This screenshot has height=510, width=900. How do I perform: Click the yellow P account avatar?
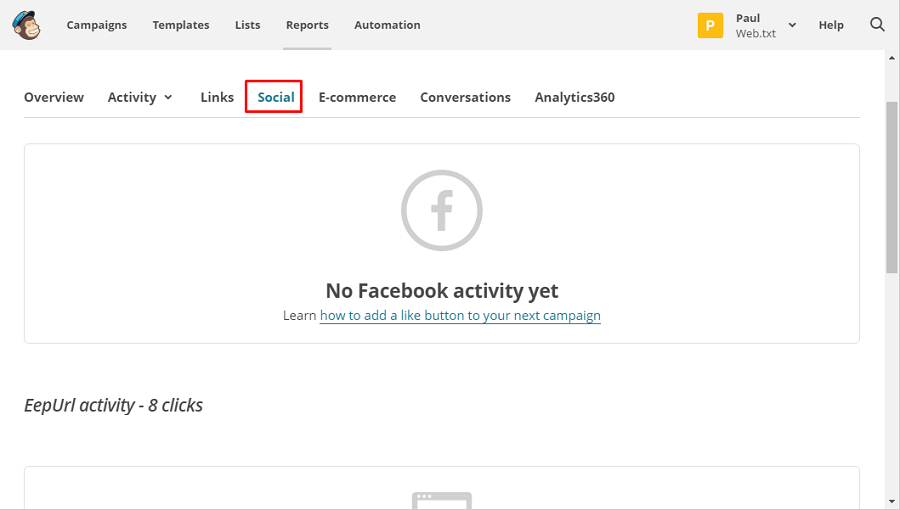tap(710, 25)
